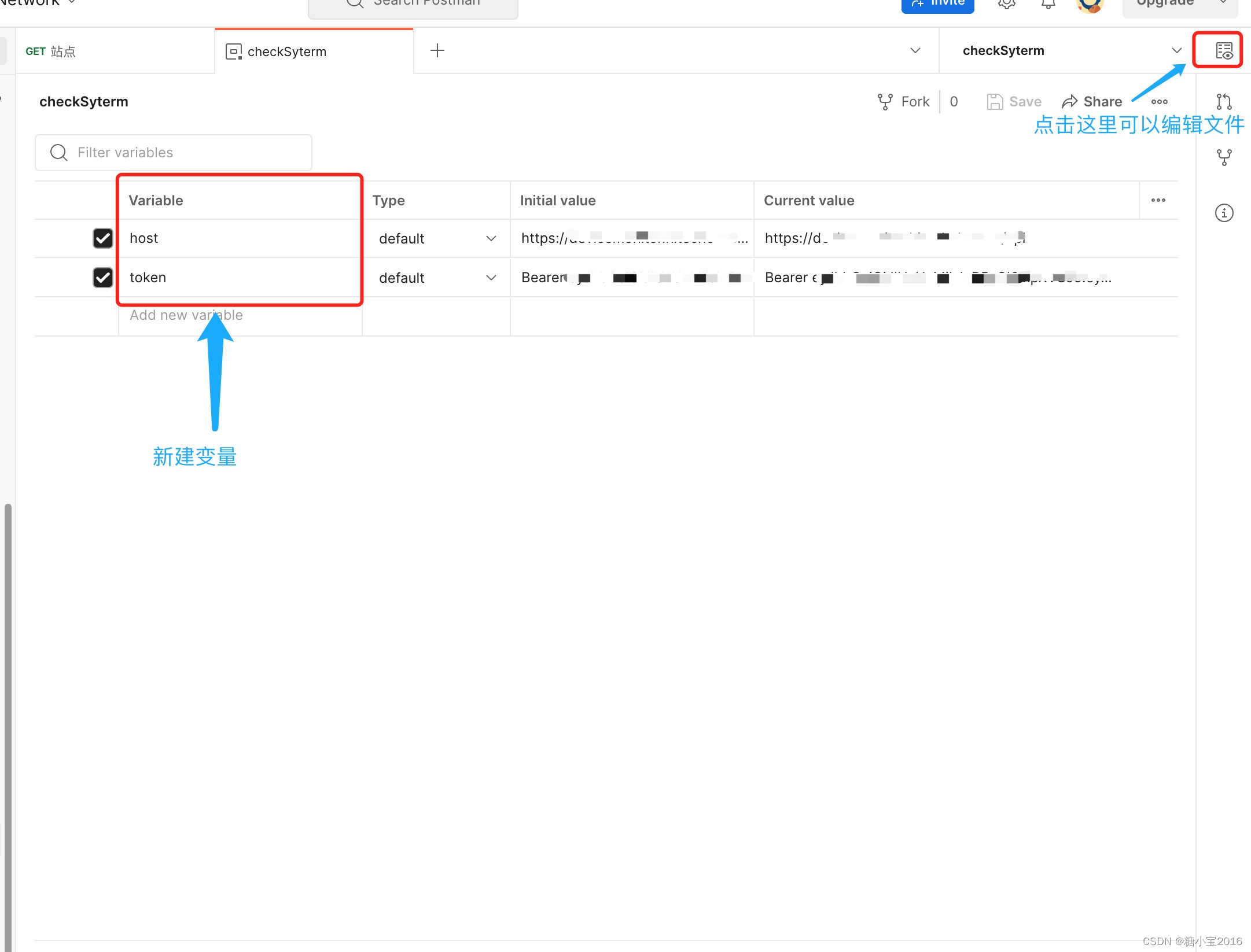Click the Share button
This screenshot has height=952, width=1251.
[1092, 102]
